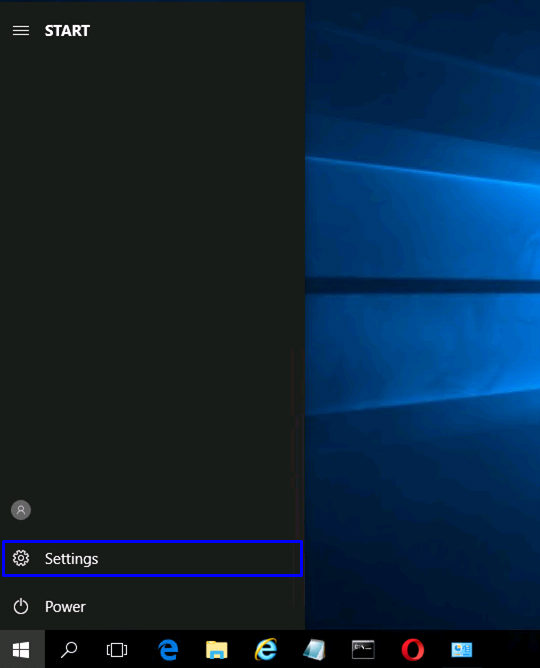
Task: Open the Notepad-style taskbar app
Action: pyautogui.click(x=315, y=650)
